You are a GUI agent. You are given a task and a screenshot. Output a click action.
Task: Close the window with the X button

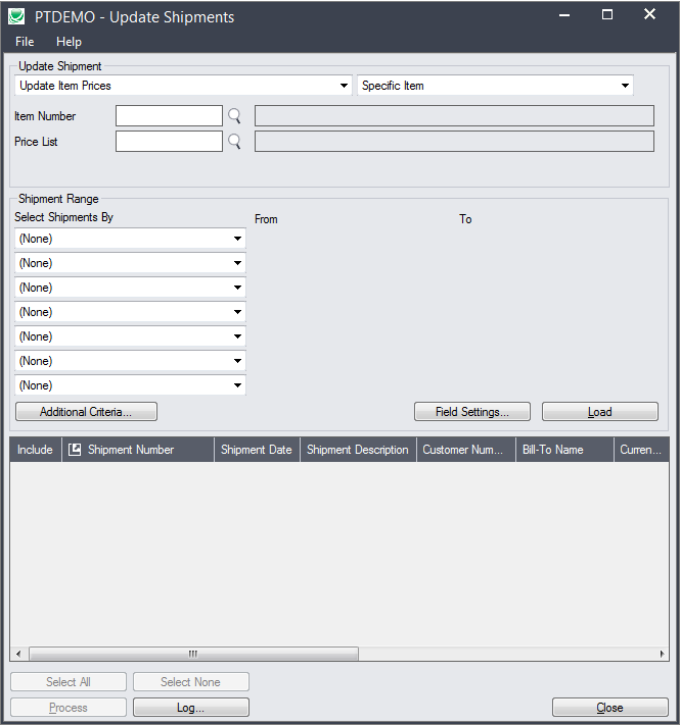pos(650,14)
